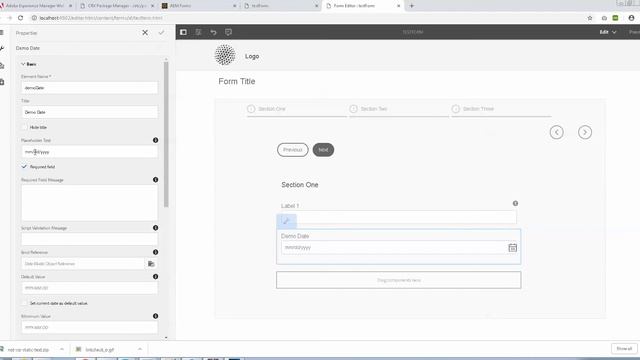Close the Form Editor browser tab

pos(398,6)
